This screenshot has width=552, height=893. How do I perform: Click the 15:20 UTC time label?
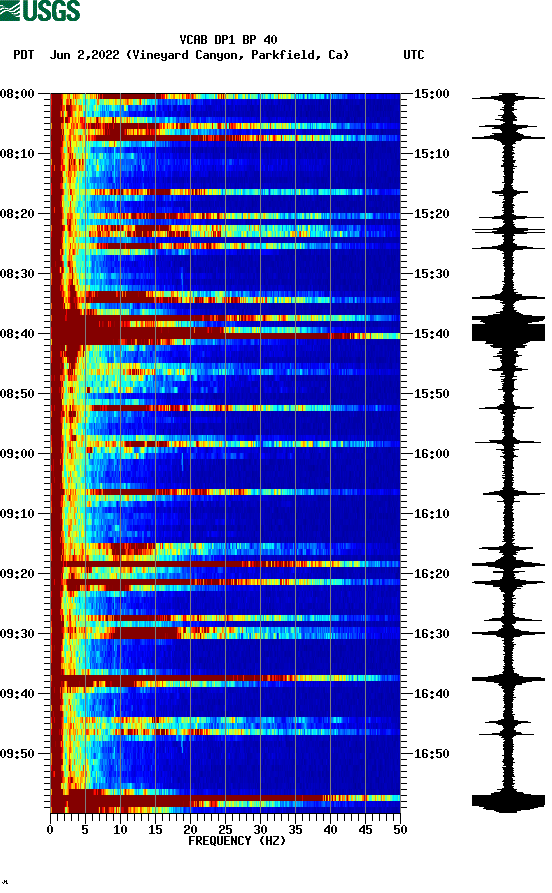pyautogui.click(x=431, y=214)
